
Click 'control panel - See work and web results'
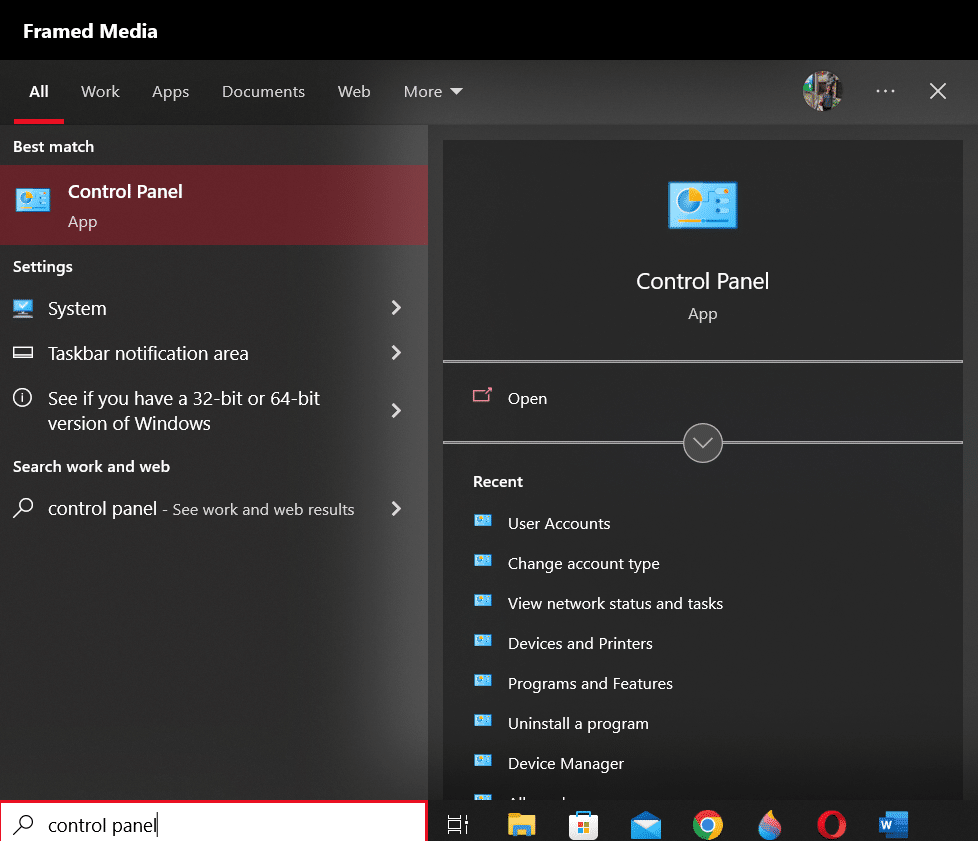coord(201,508)
